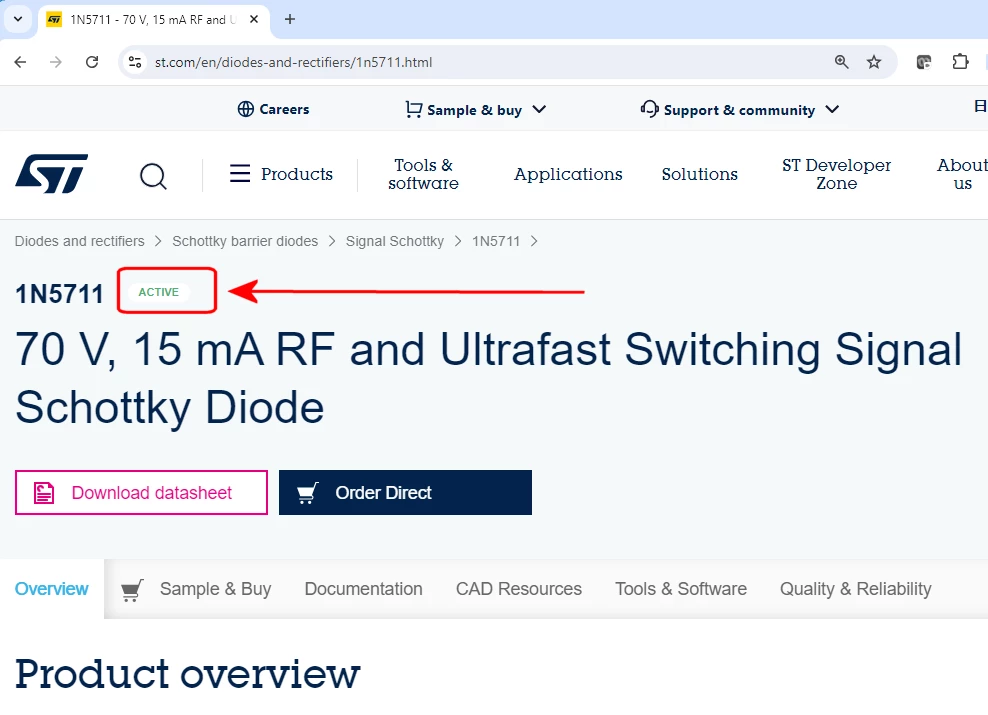Open the Solutions menu
The width and height of the screenshot is (988, 715).
point(699,174)
